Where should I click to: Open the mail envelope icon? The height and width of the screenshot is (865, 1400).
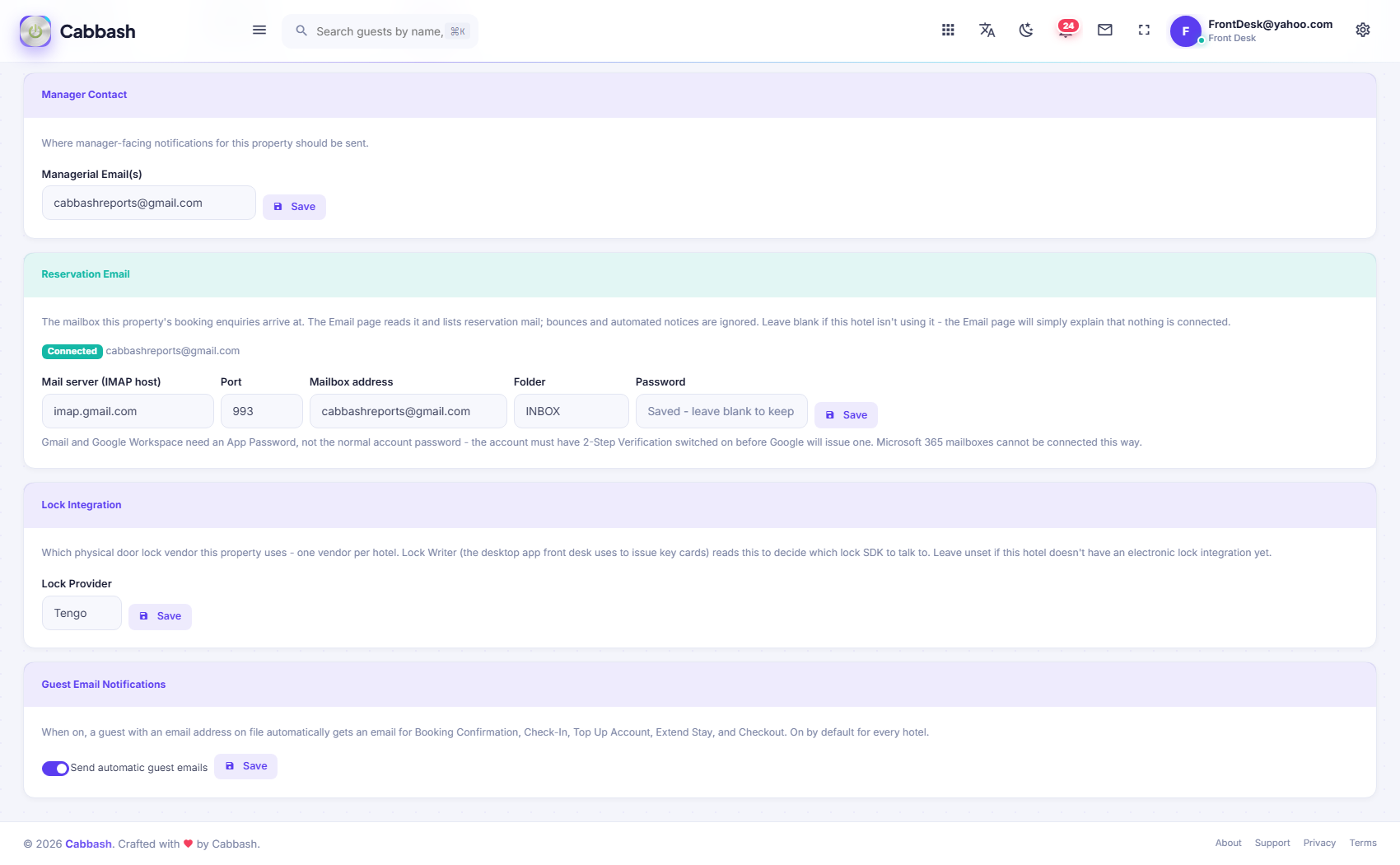click(x=1105, y=30)
